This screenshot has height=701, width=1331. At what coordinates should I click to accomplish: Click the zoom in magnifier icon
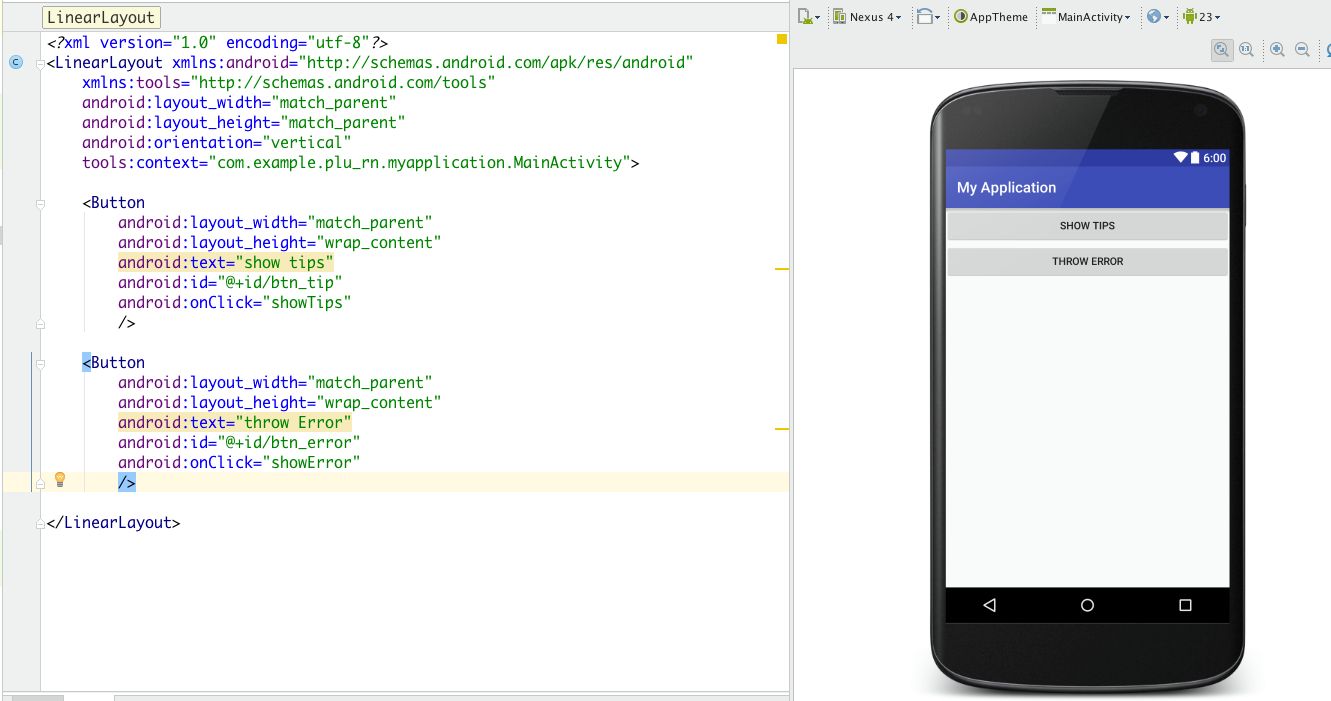pos(1277,49)
